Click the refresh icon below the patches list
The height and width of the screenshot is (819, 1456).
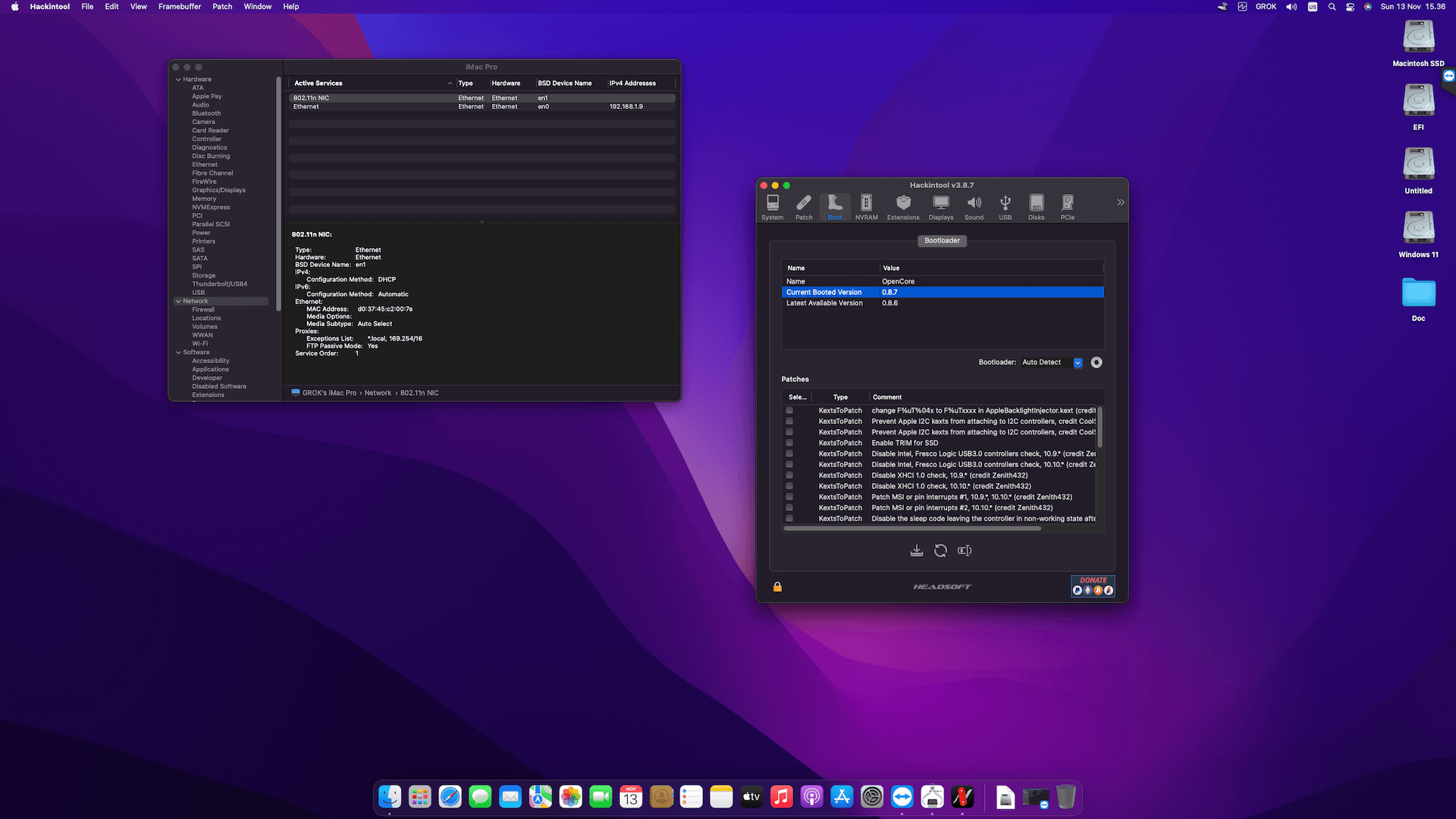940,551
